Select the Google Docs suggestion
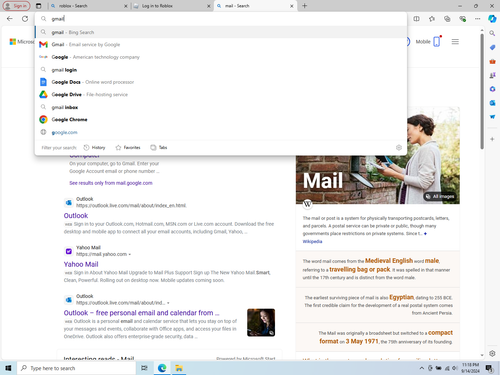 pos(221,82)
